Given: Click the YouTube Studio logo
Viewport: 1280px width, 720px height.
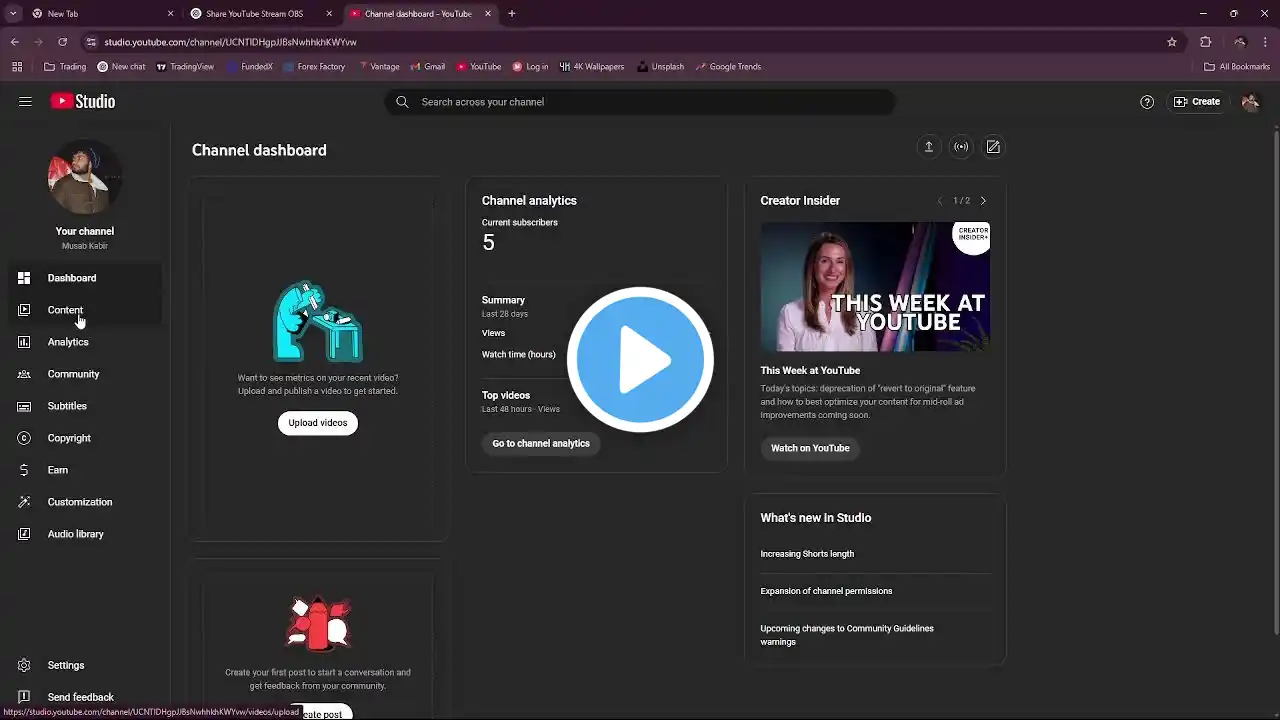Looking at the screenshot, I should pyautogui.click(x=83, y=102).
